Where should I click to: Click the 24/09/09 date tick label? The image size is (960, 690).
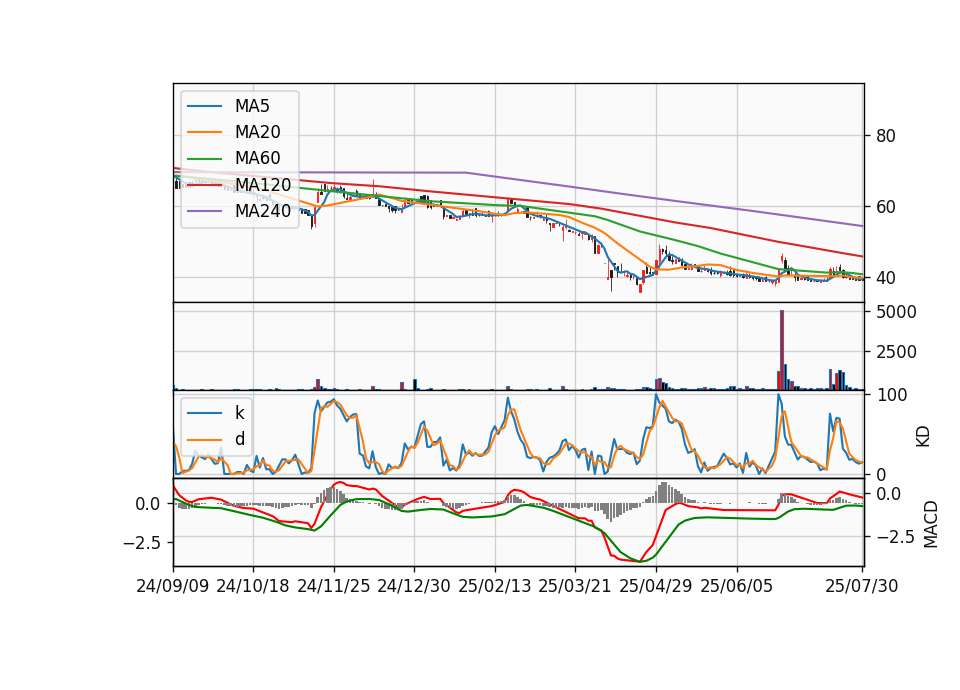coord(172,586)
